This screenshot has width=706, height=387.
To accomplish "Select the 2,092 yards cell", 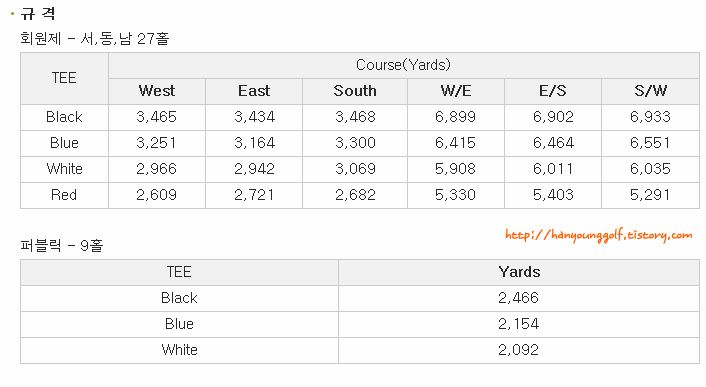I will (x=519, y=350).
